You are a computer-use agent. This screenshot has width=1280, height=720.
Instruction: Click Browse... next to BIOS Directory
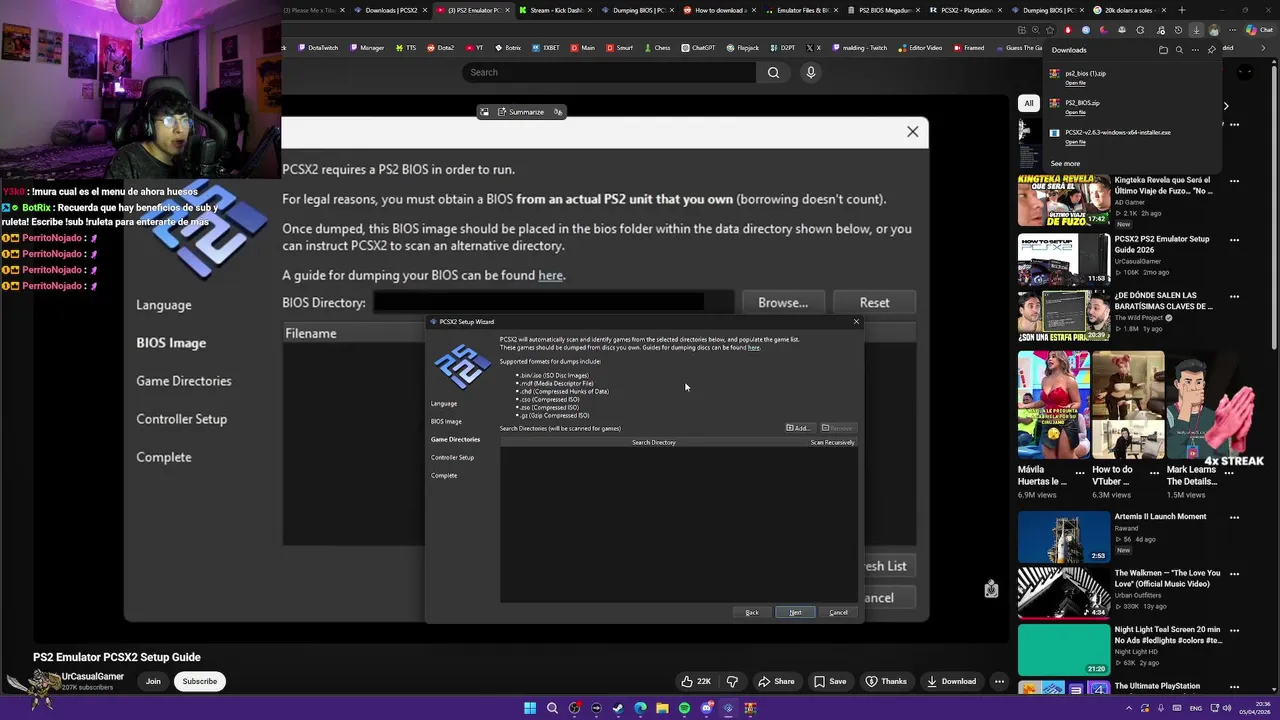[782, 303]
